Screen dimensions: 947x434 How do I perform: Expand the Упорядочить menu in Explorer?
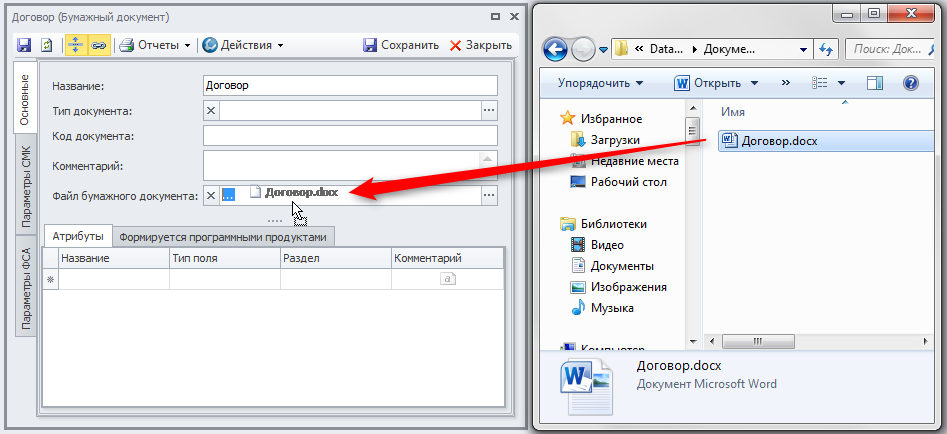600,83
